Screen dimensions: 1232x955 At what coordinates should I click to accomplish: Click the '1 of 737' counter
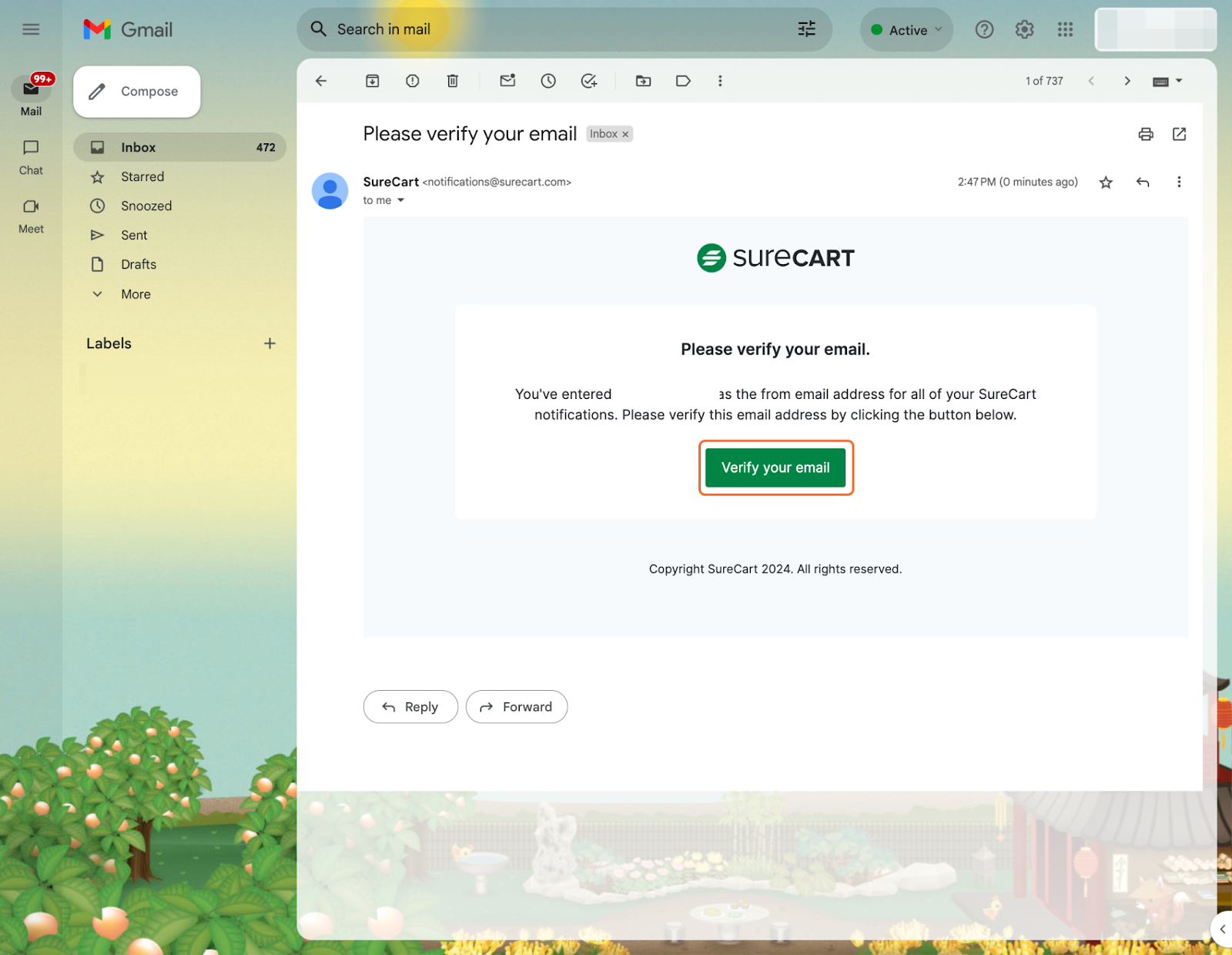click(x=1044, y=81)
